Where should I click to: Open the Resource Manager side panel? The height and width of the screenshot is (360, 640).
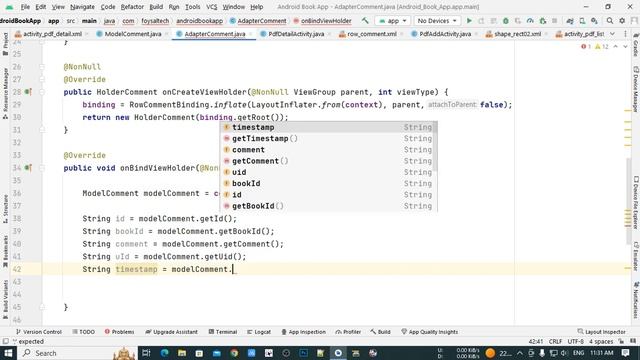[5, 93]
